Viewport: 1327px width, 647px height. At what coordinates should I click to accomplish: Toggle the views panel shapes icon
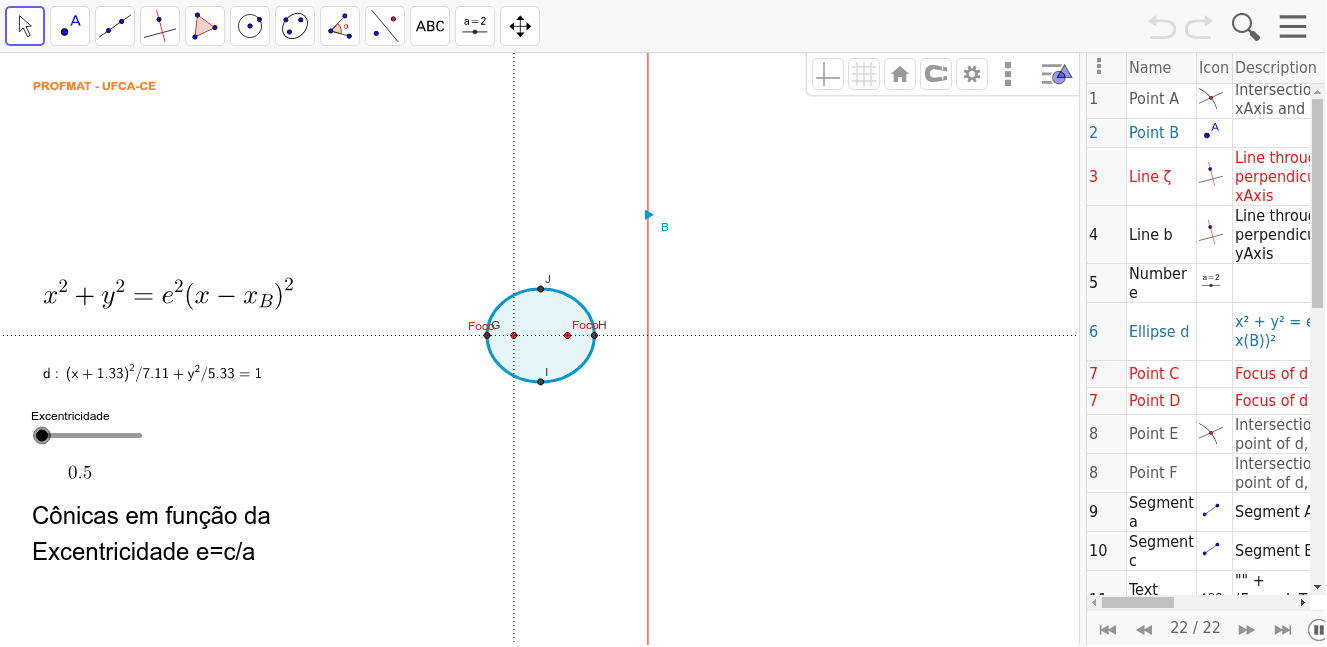point(1056,74)
